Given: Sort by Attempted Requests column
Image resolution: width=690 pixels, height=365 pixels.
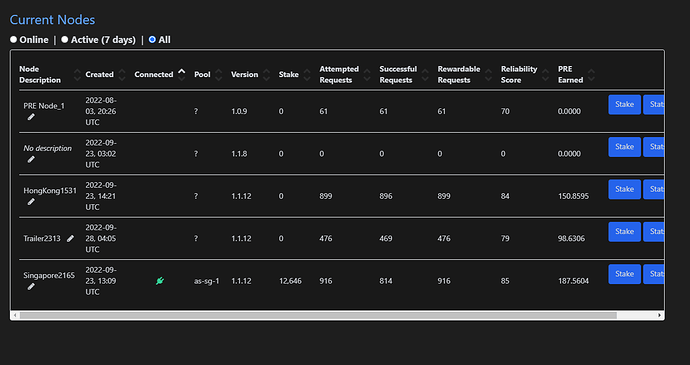Looking at the screenshot, I should pyautogui.click(x=367, y=74).
